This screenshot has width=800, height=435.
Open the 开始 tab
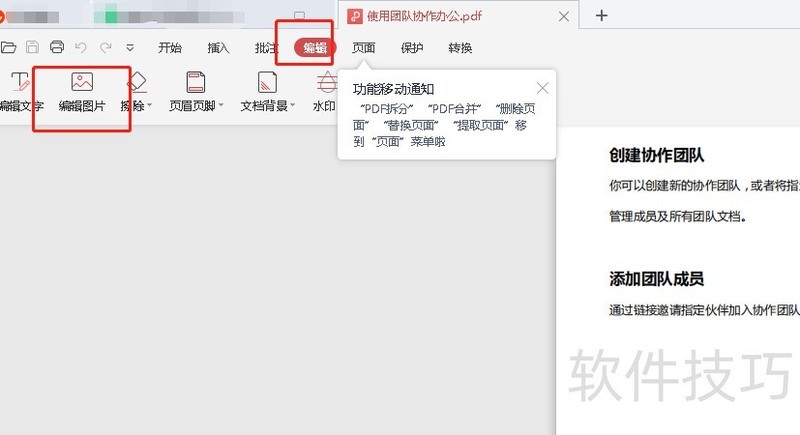170,47
